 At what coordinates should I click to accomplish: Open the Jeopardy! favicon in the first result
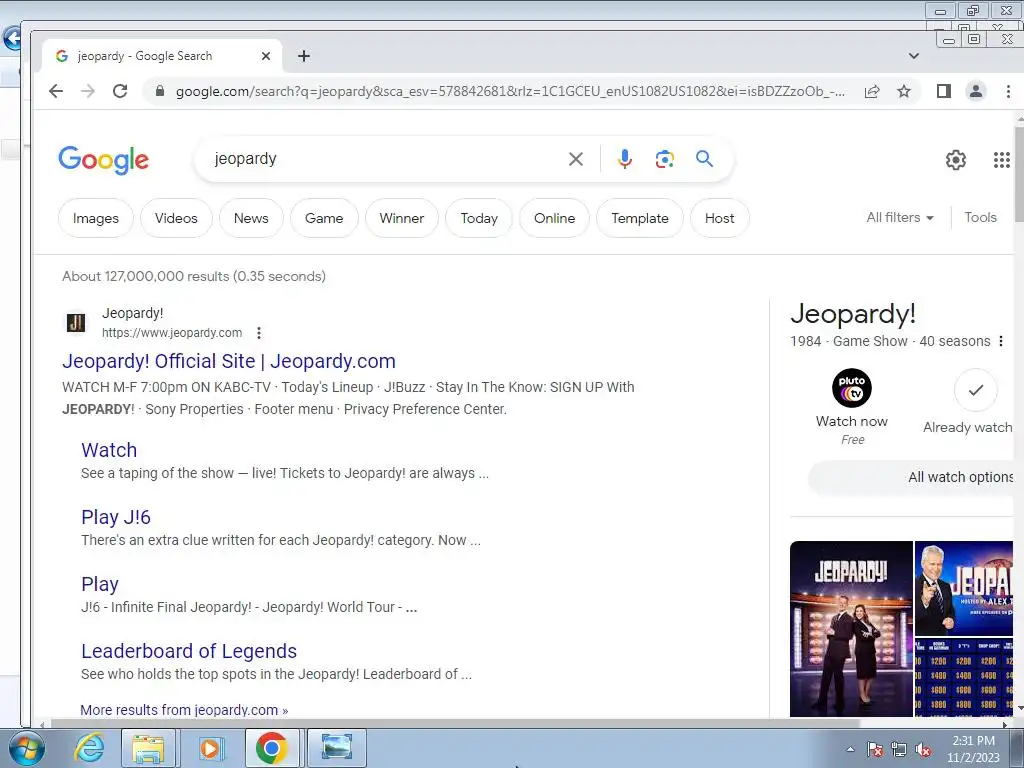pyautogui.click(x=76, y=323)
